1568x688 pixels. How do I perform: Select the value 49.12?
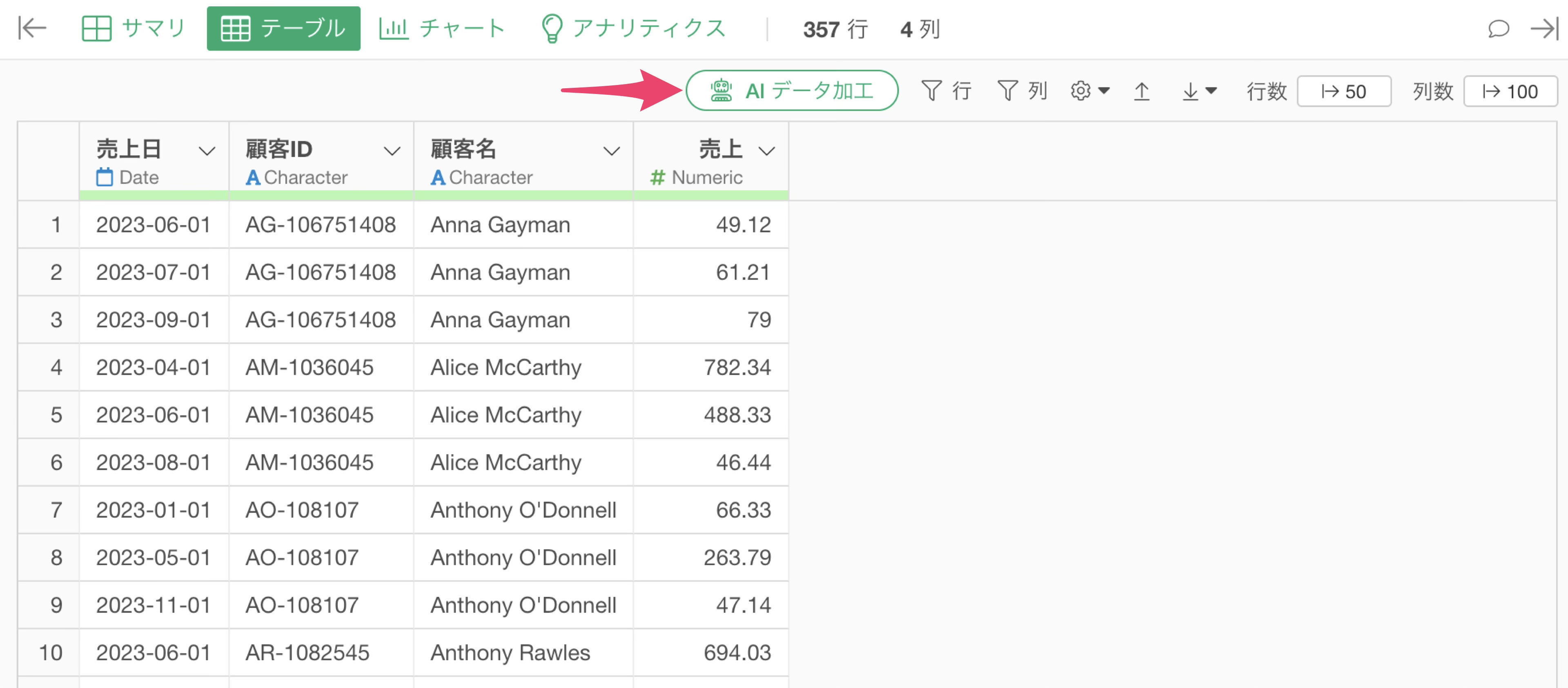pos(711,225)
